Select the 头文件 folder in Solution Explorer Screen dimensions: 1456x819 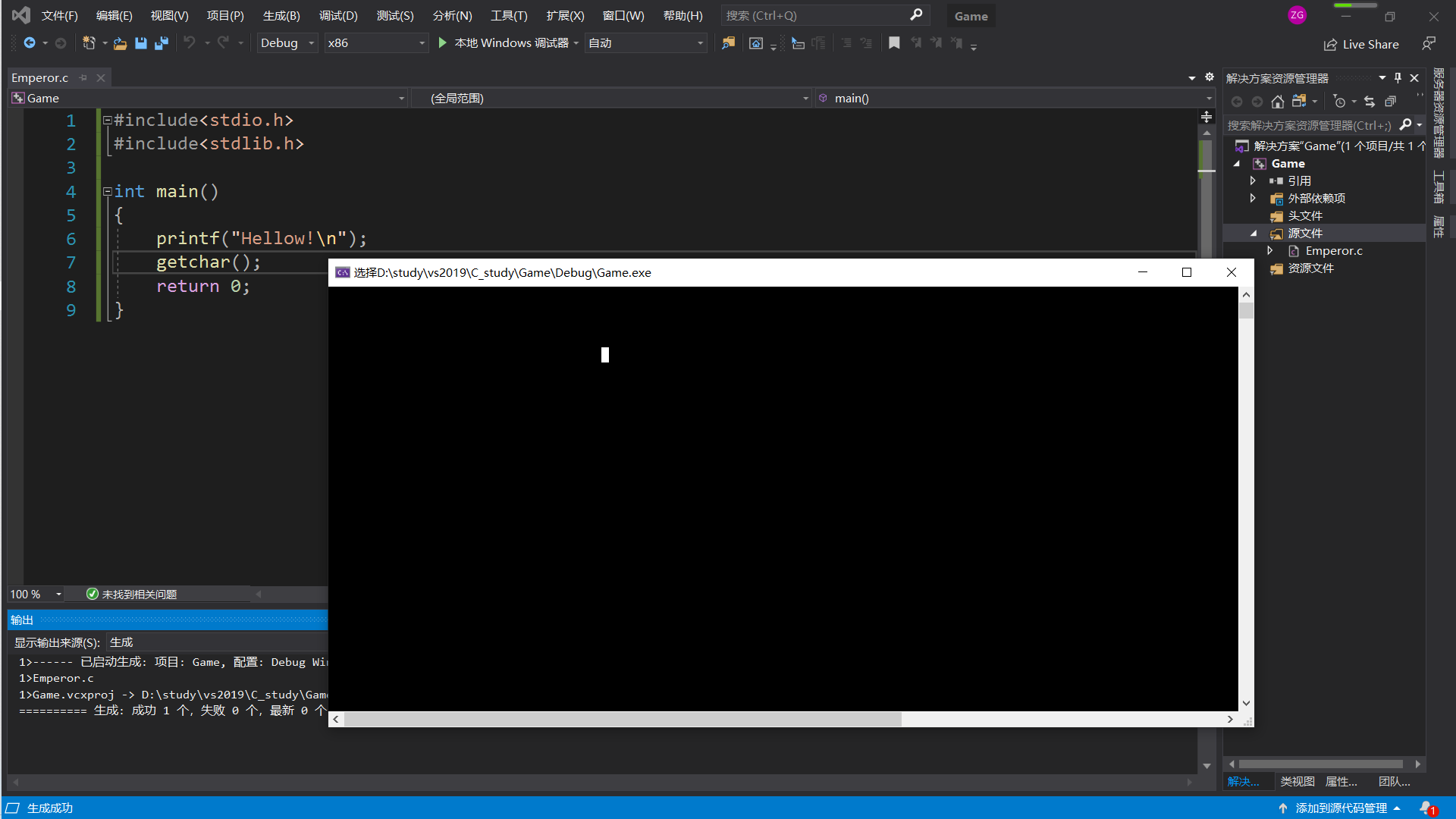pos(1305,216)
